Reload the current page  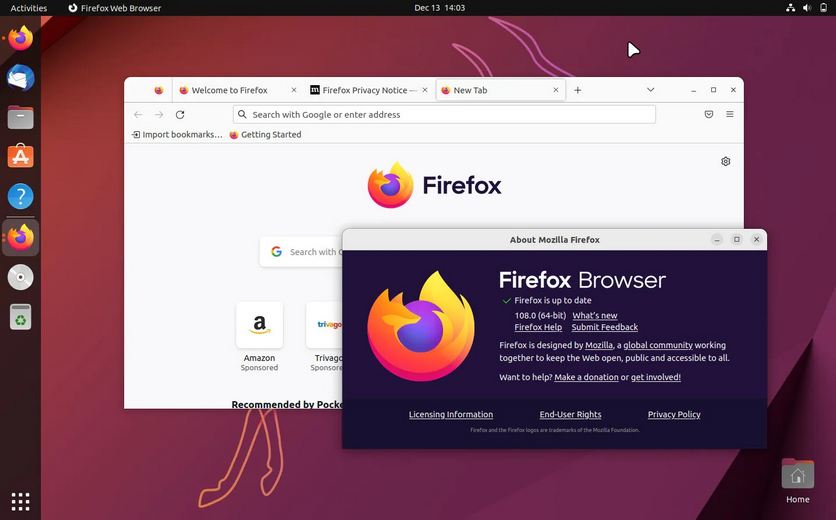pyautogui.click(x=180, y=115)
